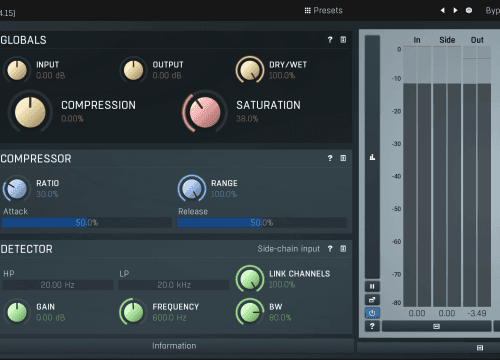
Task: Click the collapse button below meters
Action: [436, 326]
